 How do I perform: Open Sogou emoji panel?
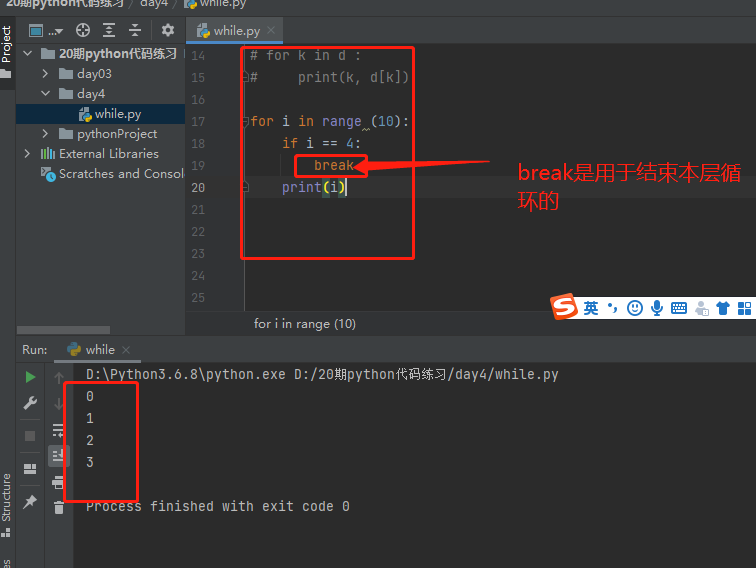[x=634, y=308]
